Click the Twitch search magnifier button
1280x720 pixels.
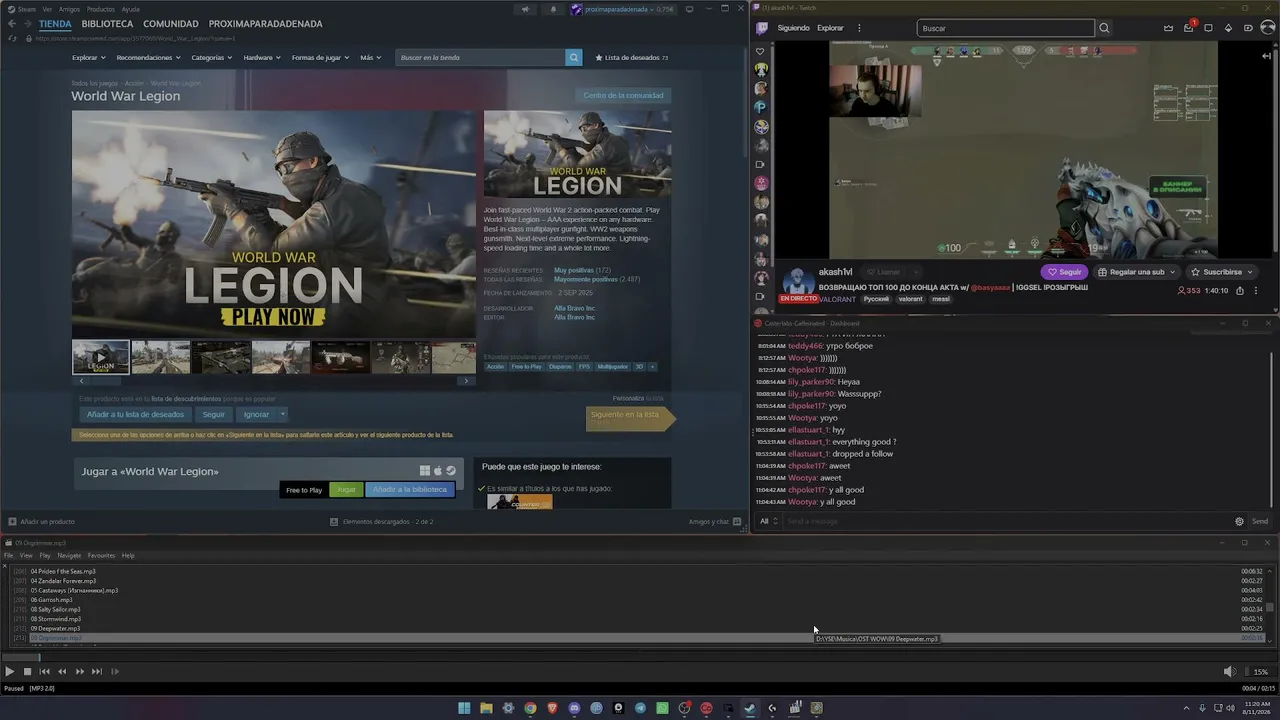pos(1104,28)
